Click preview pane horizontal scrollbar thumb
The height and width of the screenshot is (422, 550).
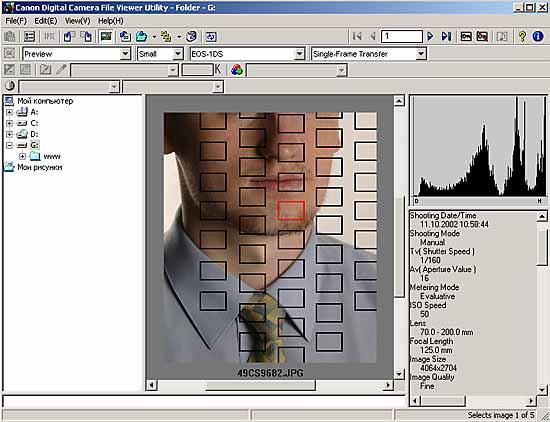click(x=261, y=385)
